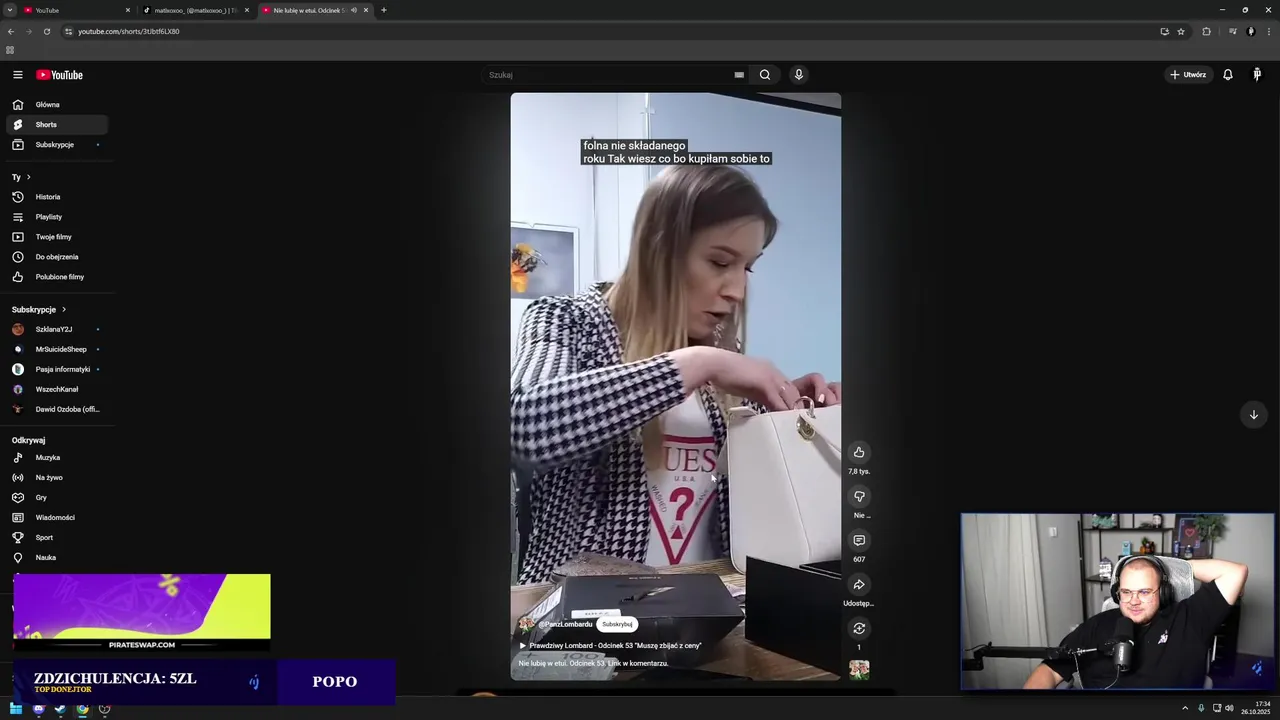Viewport: 1280px width, 720px height.
Task: Open the browser profile avatar
Action: [1251, 31]
